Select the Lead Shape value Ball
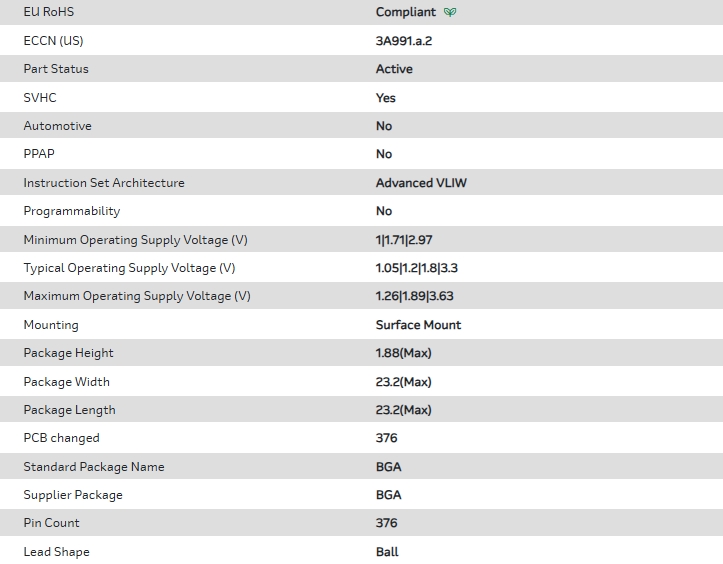The height and width of the screenshot is (564, 723). [387, 552]
